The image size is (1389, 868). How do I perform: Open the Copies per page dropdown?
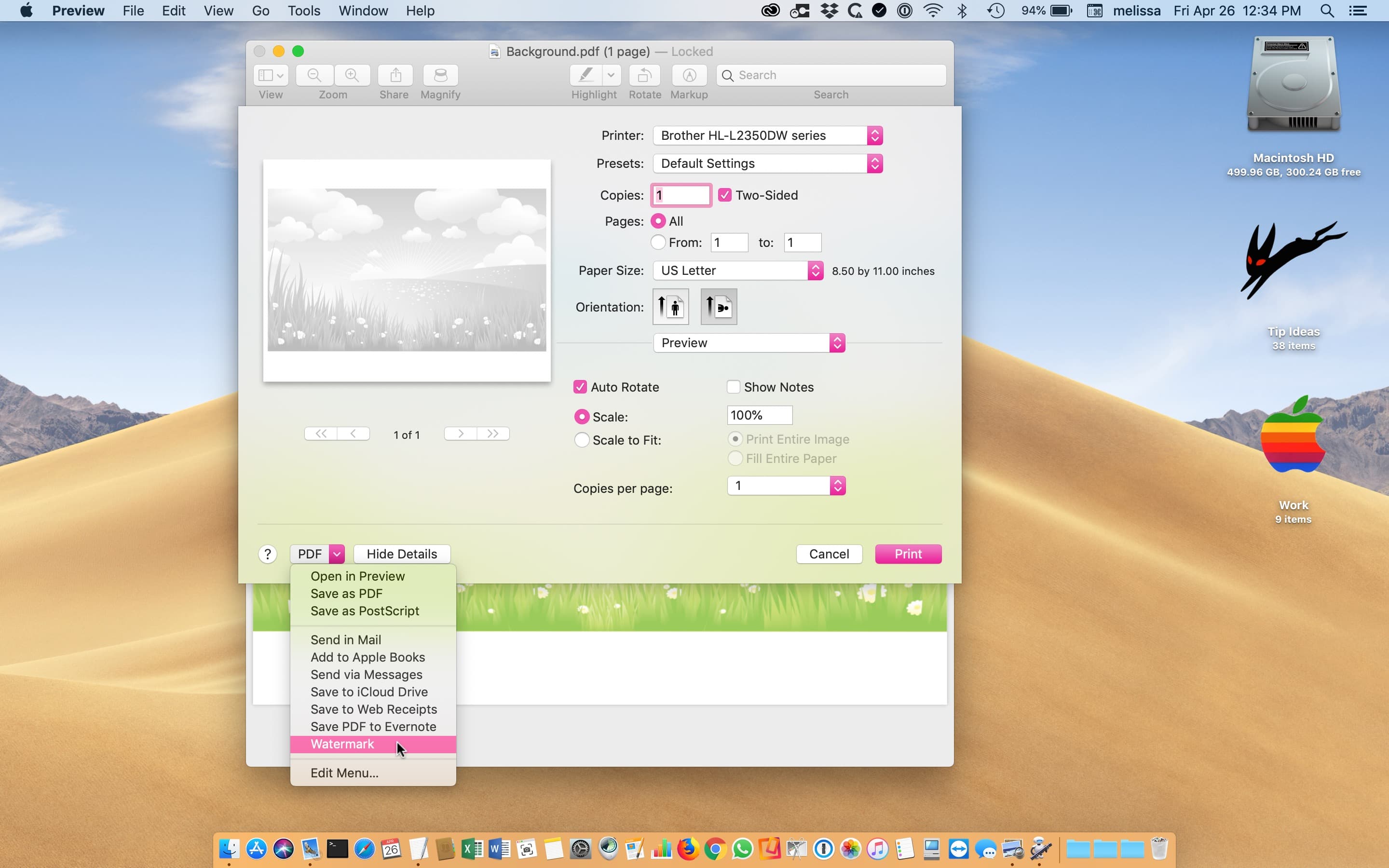pos(786,486)
